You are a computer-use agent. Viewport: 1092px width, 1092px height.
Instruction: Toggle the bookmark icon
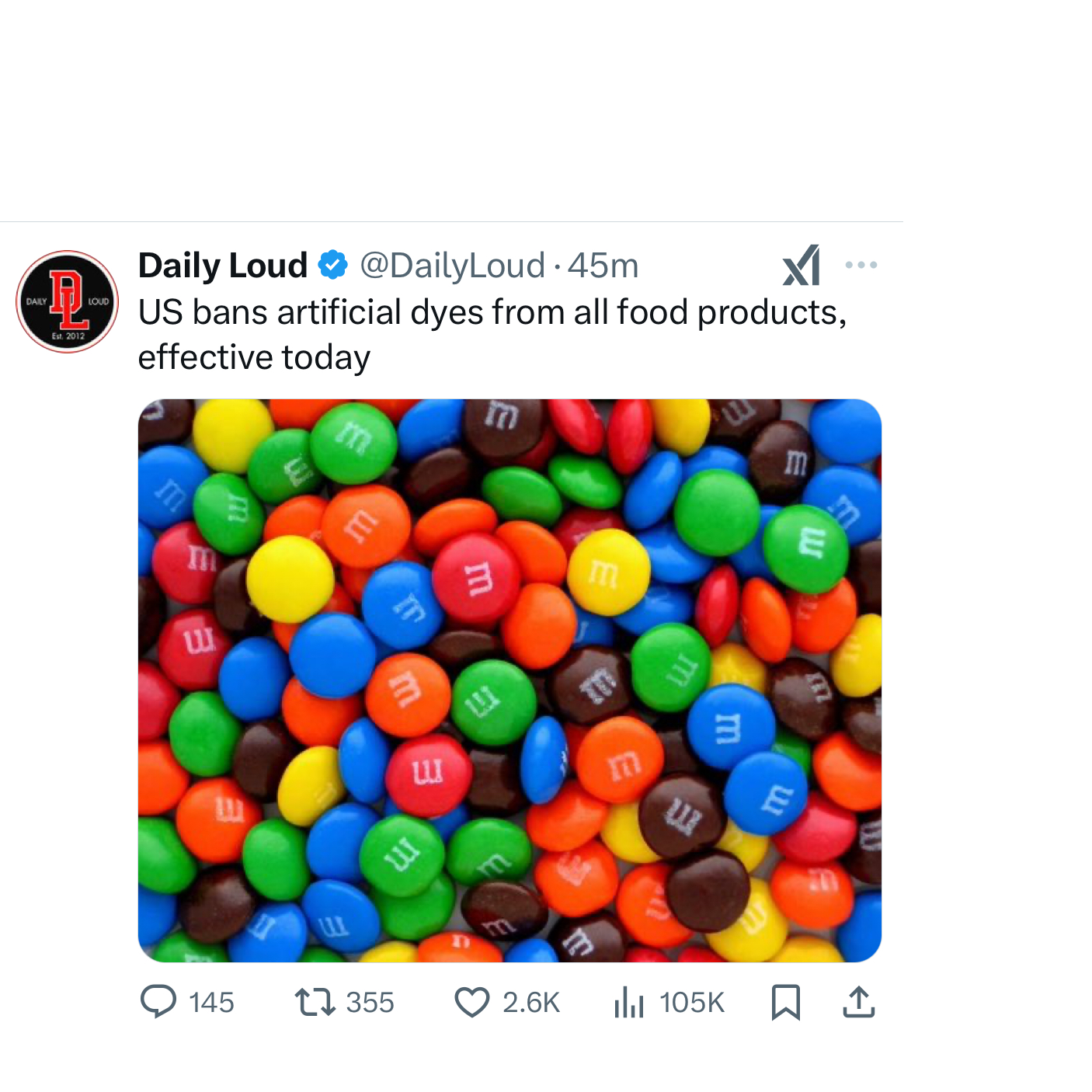pos(786,1002)
